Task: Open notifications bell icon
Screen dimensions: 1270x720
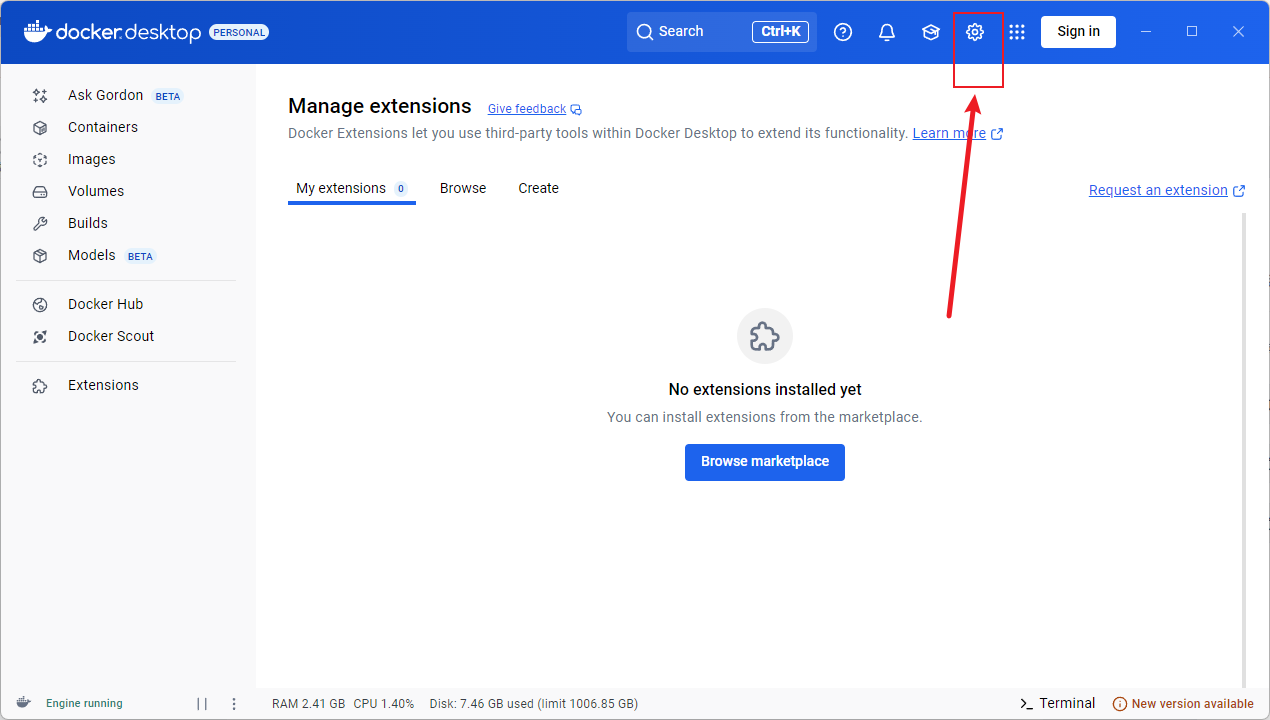Action: [x=887, y=32]
